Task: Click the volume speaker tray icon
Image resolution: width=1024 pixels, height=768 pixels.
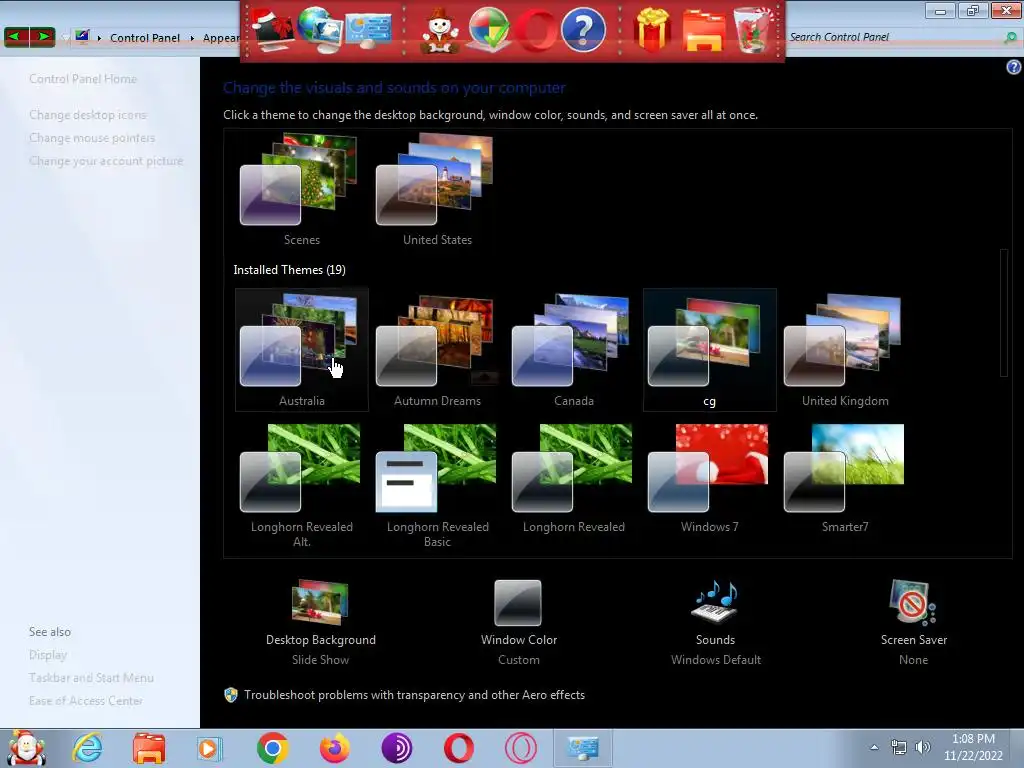Action: point(923,747)
